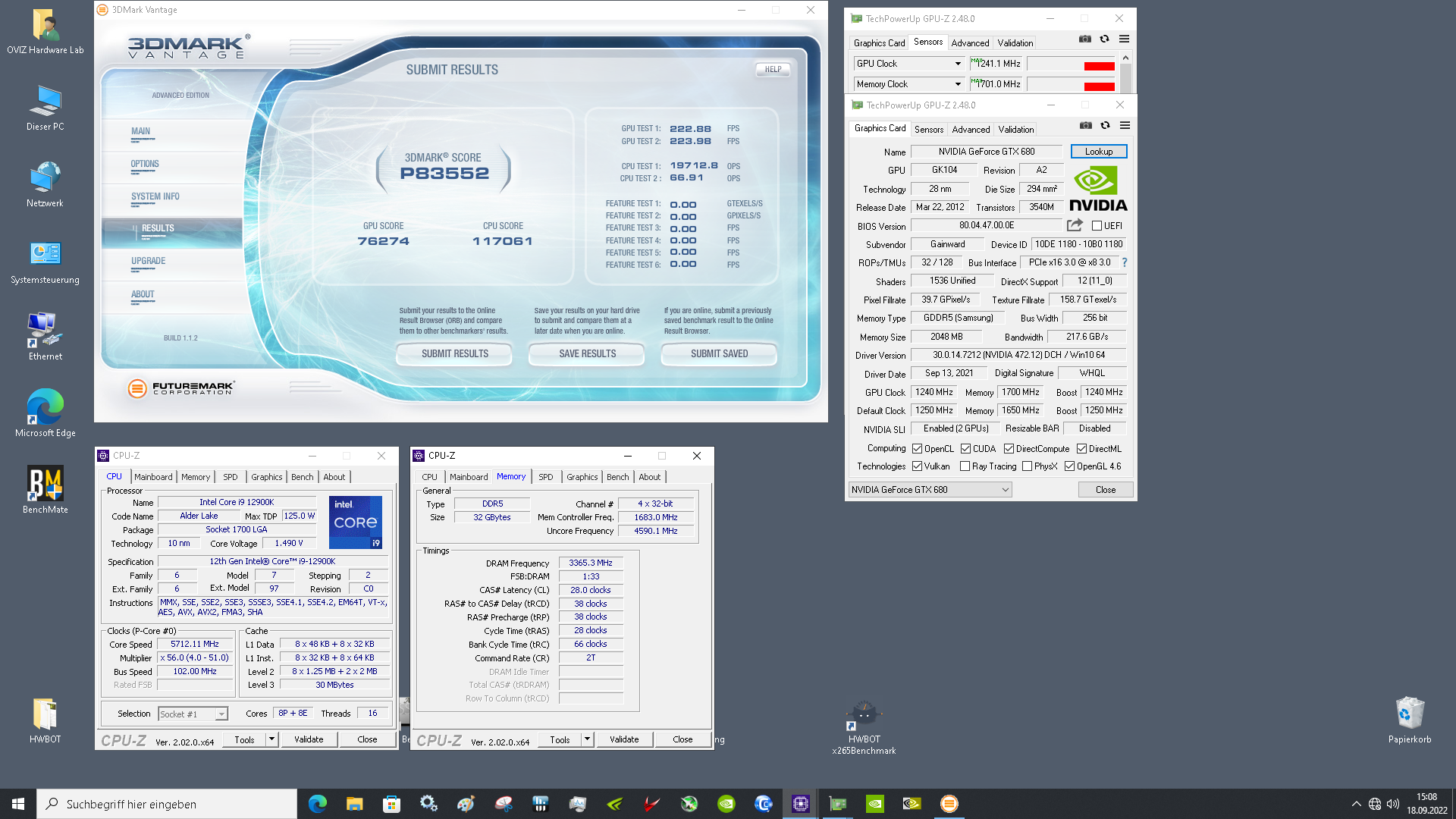Open Microsoft Edge desktop shortcut
This screenshot has height=819, width=1456.
[45, 413]
